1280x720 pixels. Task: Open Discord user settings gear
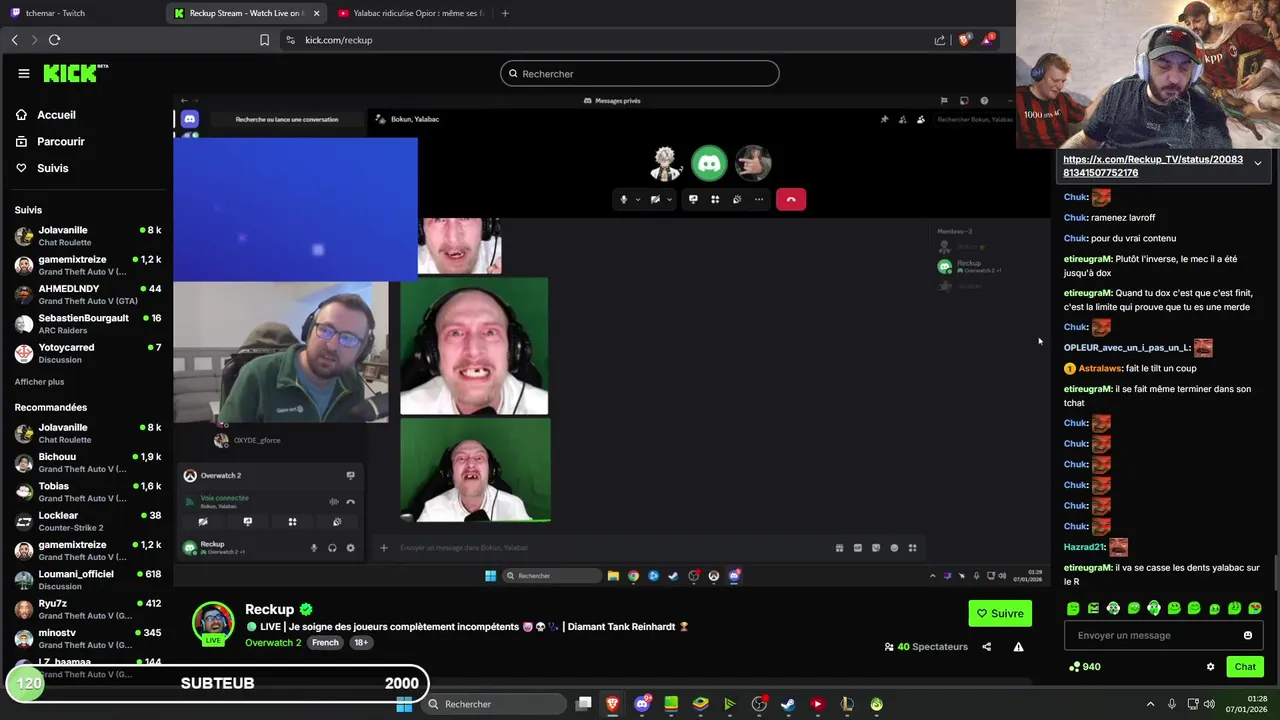click(x=350, y=547)
